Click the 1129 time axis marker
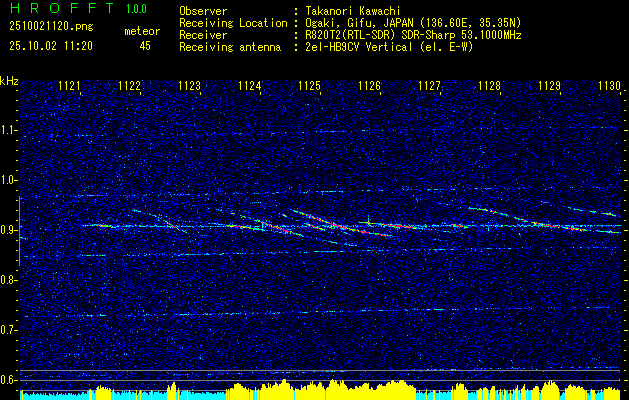Image resolution: width=629 pixels, height=400 pixels. click(x=549, y=85)
